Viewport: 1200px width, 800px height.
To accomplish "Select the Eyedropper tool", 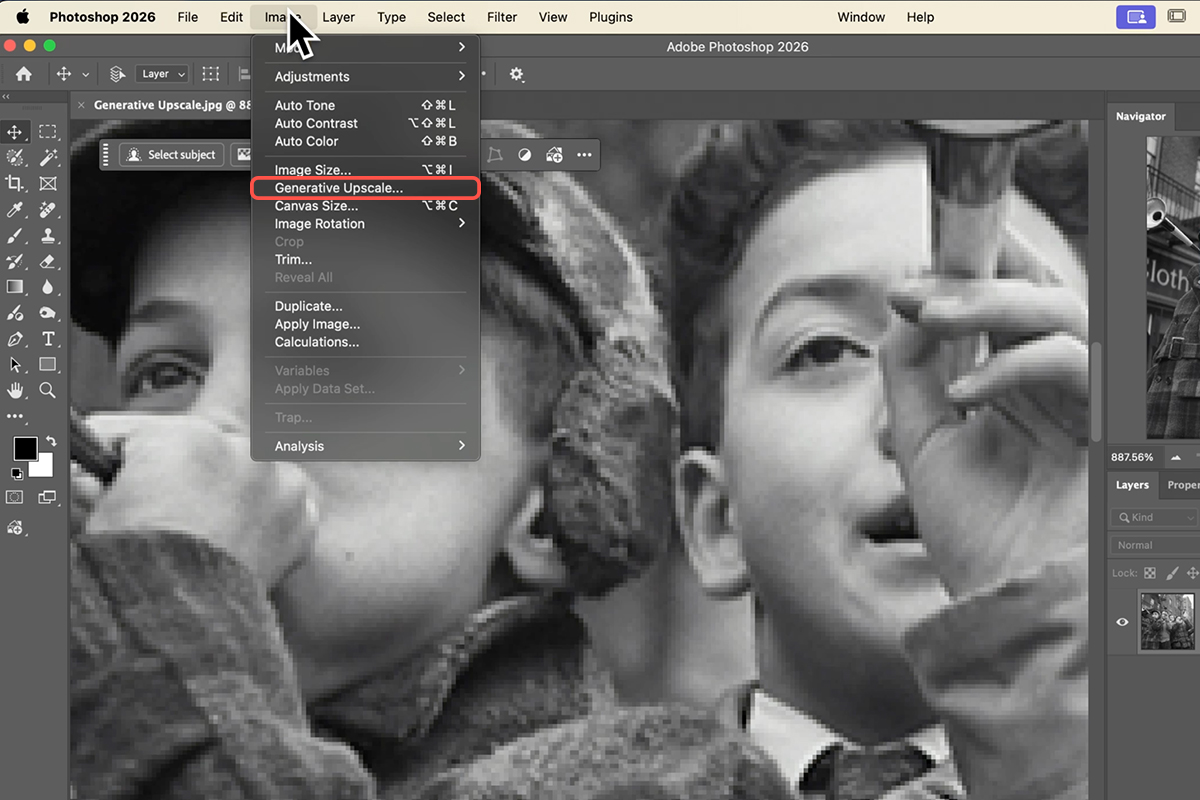I will point(15,210).
